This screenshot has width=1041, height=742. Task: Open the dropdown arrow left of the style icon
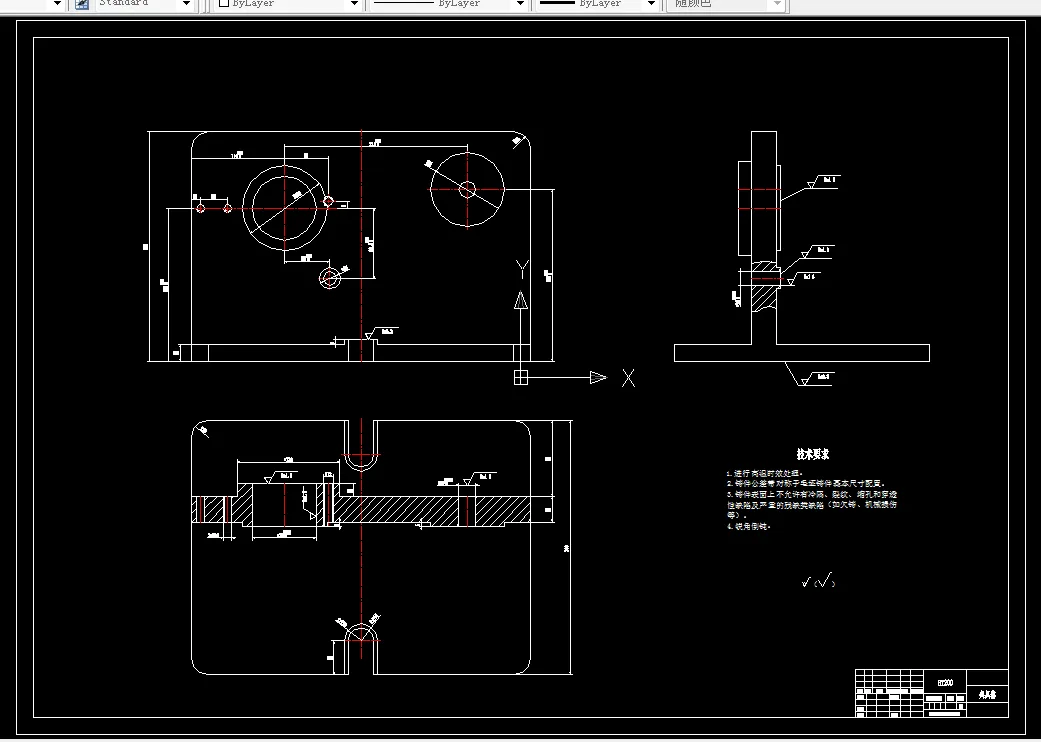pyautogui.click(x=57, y=4)
